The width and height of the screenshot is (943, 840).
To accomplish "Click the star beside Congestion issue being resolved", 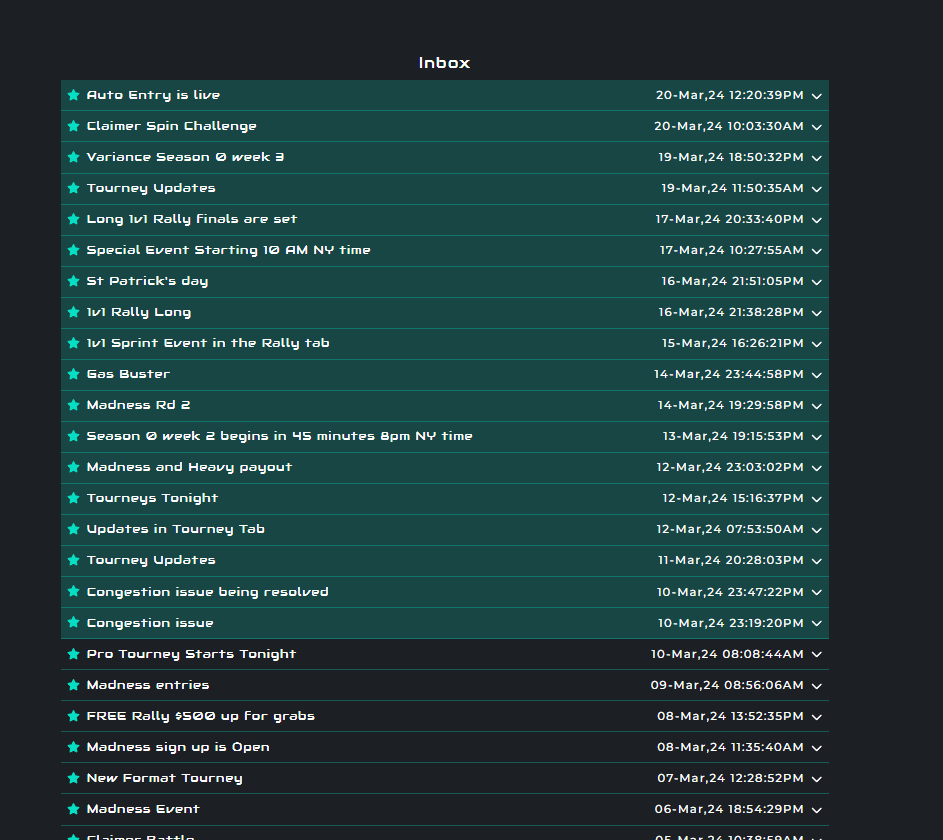I will point(73,591).
